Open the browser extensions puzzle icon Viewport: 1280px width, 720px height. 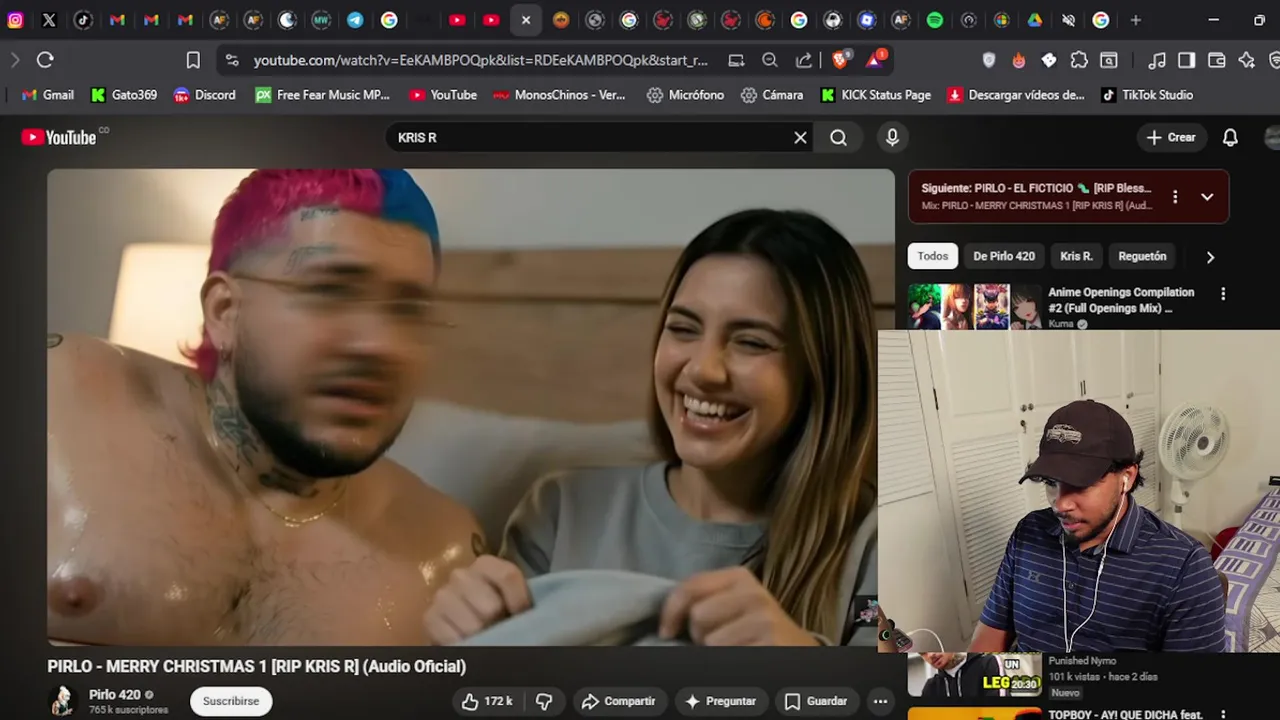(x=1079, y=60)
